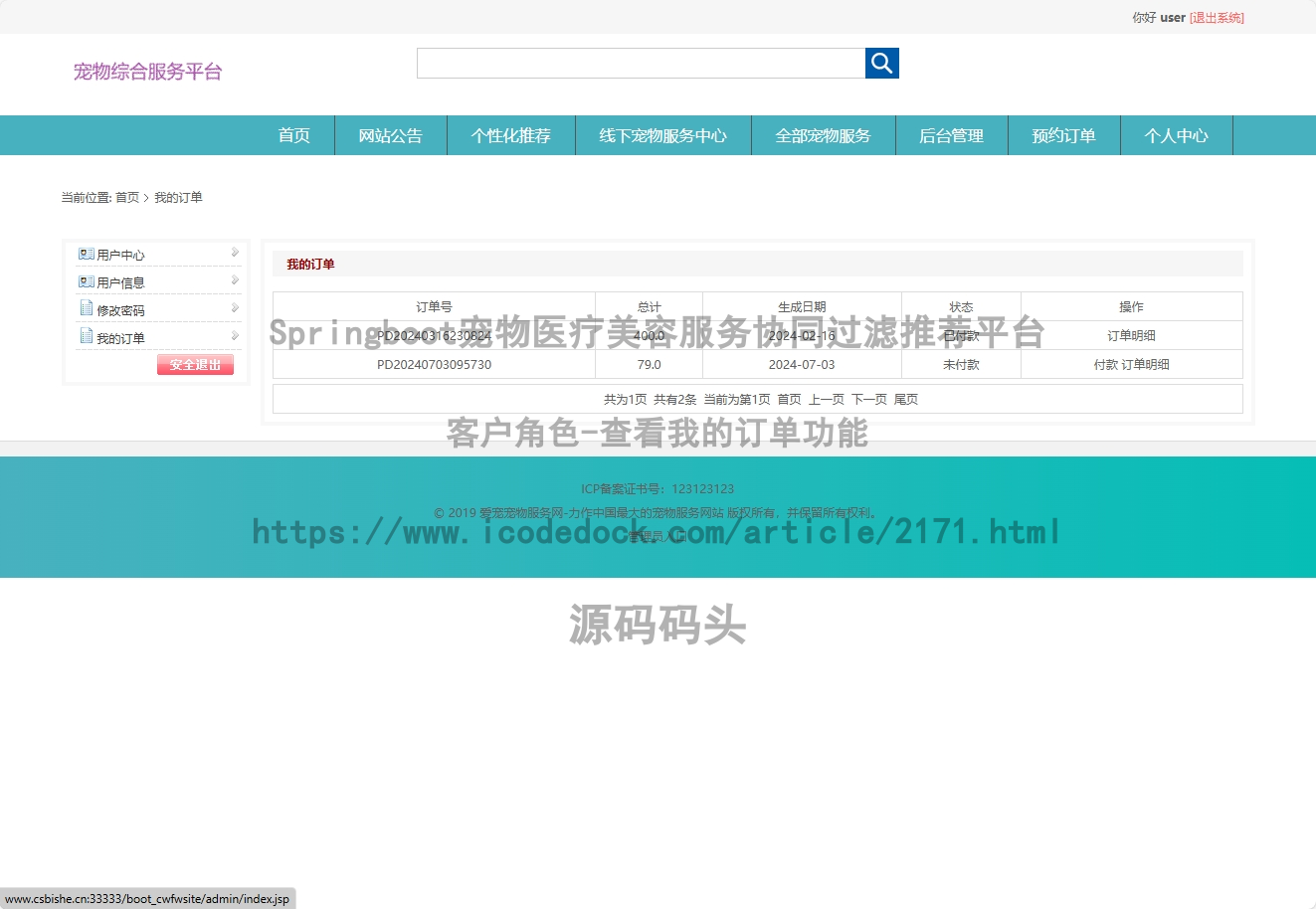The image size is (1316, 909).
Task: Click the 我的订单 document icon in sidebar
Action: [87, 336]
